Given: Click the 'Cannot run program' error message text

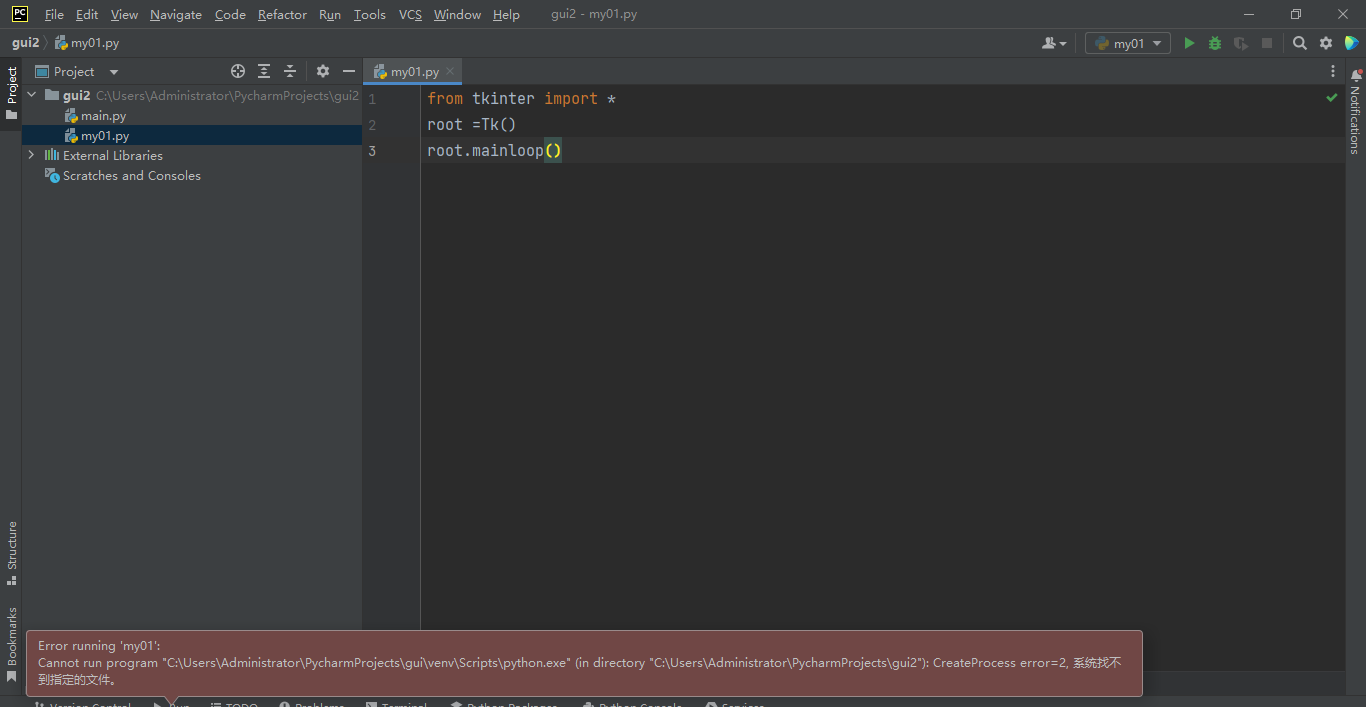Looking at the screenshot, I should pyautogui.click(x=580, y=671).
